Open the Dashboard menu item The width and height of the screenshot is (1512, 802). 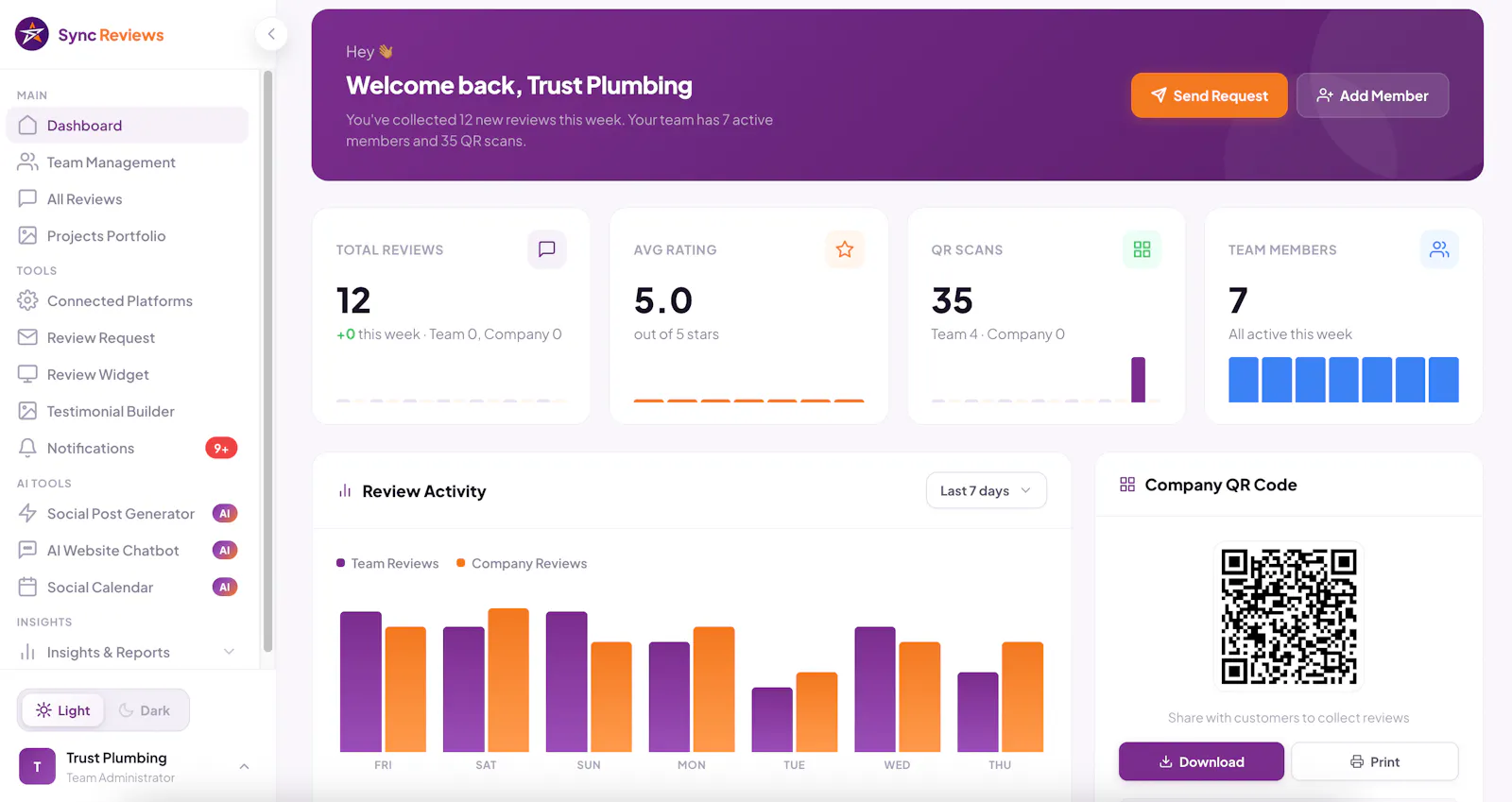[x=128, y=125]
